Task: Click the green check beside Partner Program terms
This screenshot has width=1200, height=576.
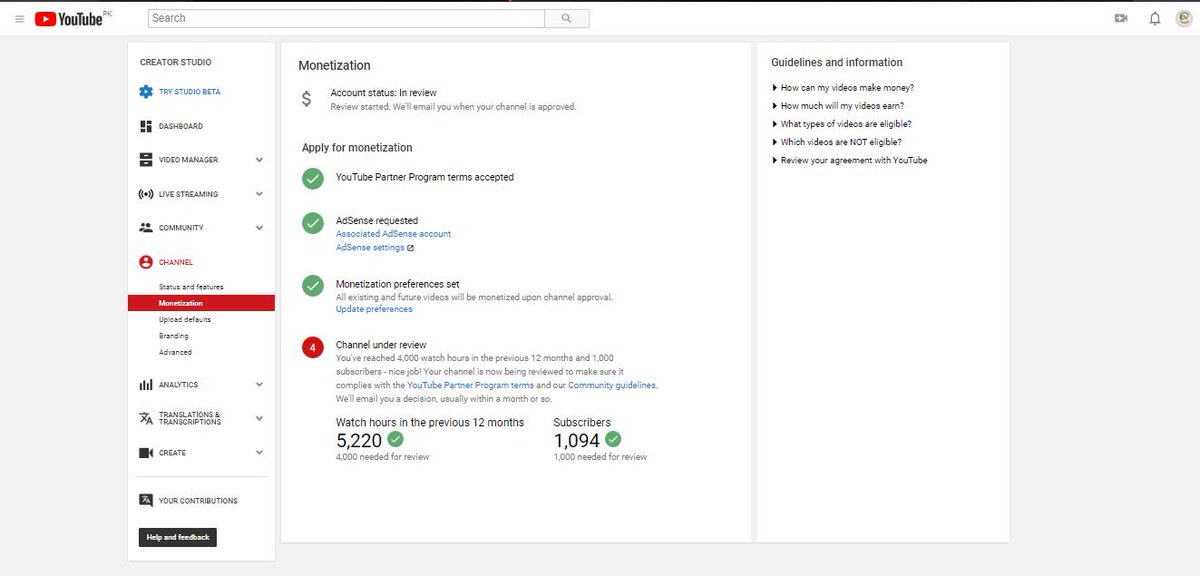Action: tap(313, 178)
